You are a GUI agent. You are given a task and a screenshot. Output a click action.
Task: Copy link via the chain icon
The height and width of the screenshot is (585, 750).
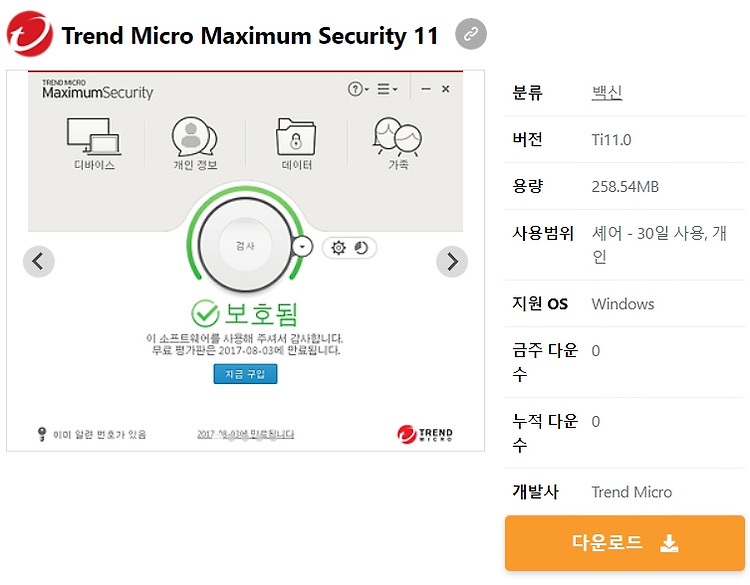471,34
